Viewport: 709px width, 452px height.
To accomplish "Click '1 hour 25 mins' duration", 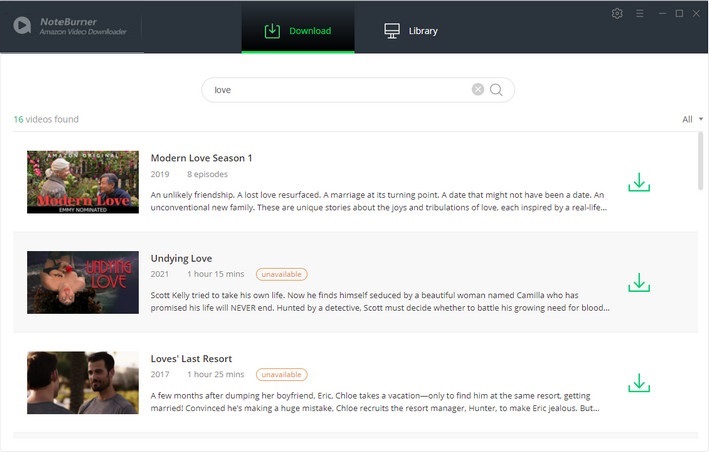I will (216, 375).
